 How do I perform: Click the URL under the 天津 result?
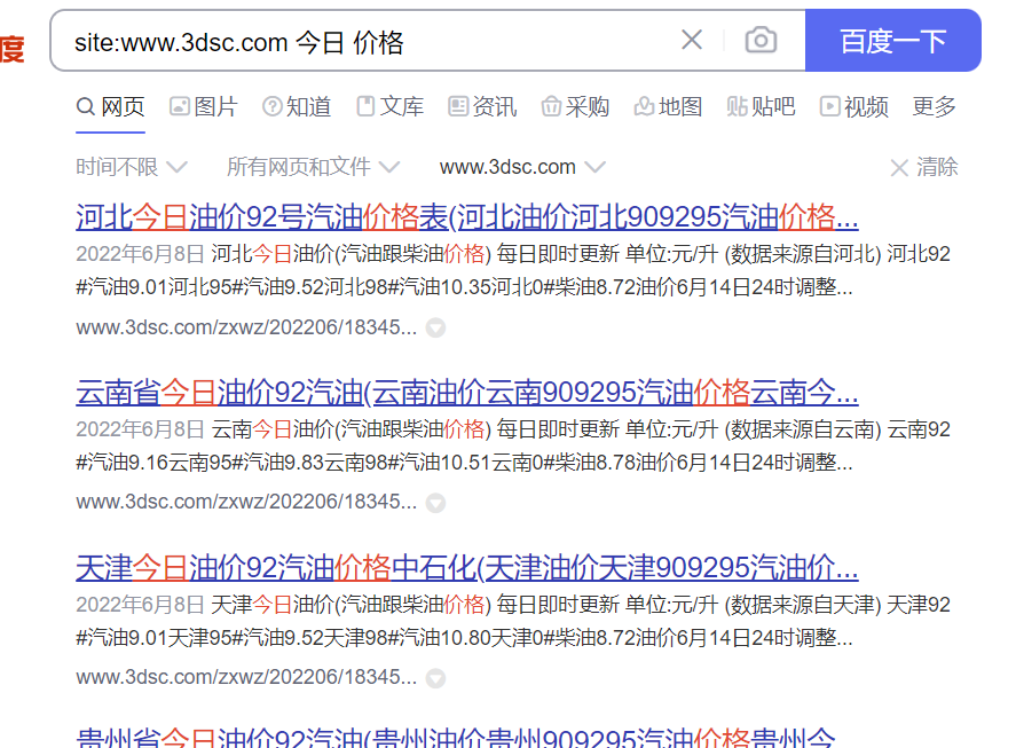pyautogui.click(x=246, y=677)
